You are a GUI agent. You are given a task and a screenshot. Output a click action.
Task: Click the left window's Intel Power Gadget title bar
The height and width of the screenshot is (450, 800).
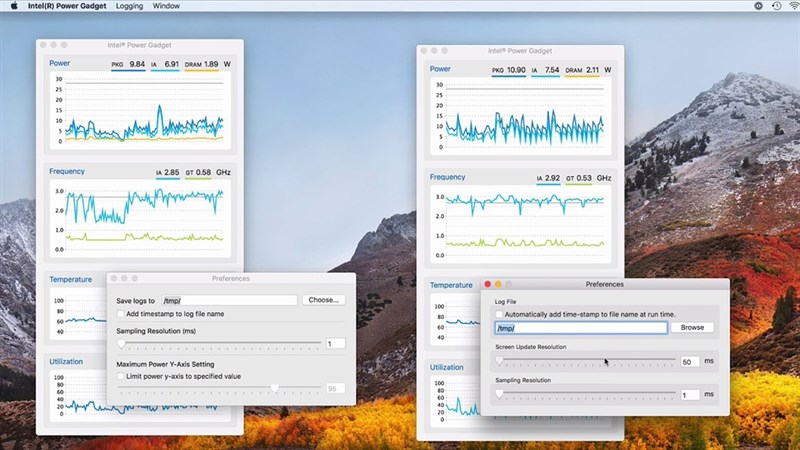[139, 45]
